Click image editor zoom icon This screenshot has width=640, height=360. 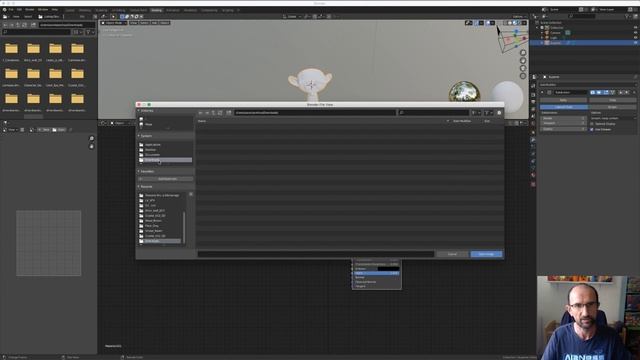point(91,138)
